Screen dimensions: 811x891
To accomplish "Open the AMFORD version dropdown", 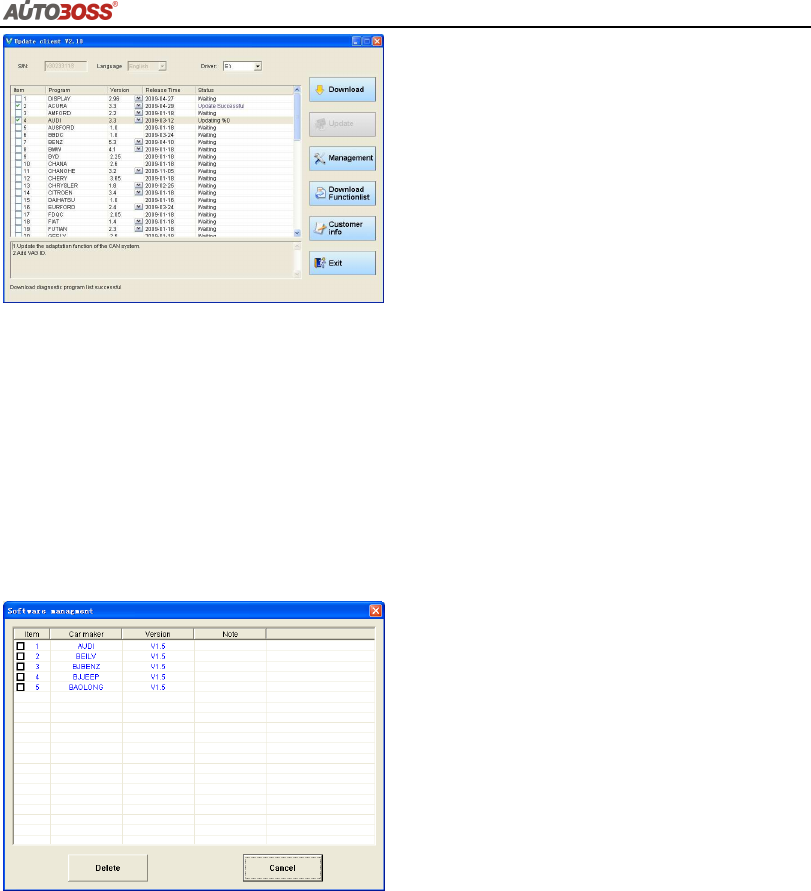I will pos(138,113).
